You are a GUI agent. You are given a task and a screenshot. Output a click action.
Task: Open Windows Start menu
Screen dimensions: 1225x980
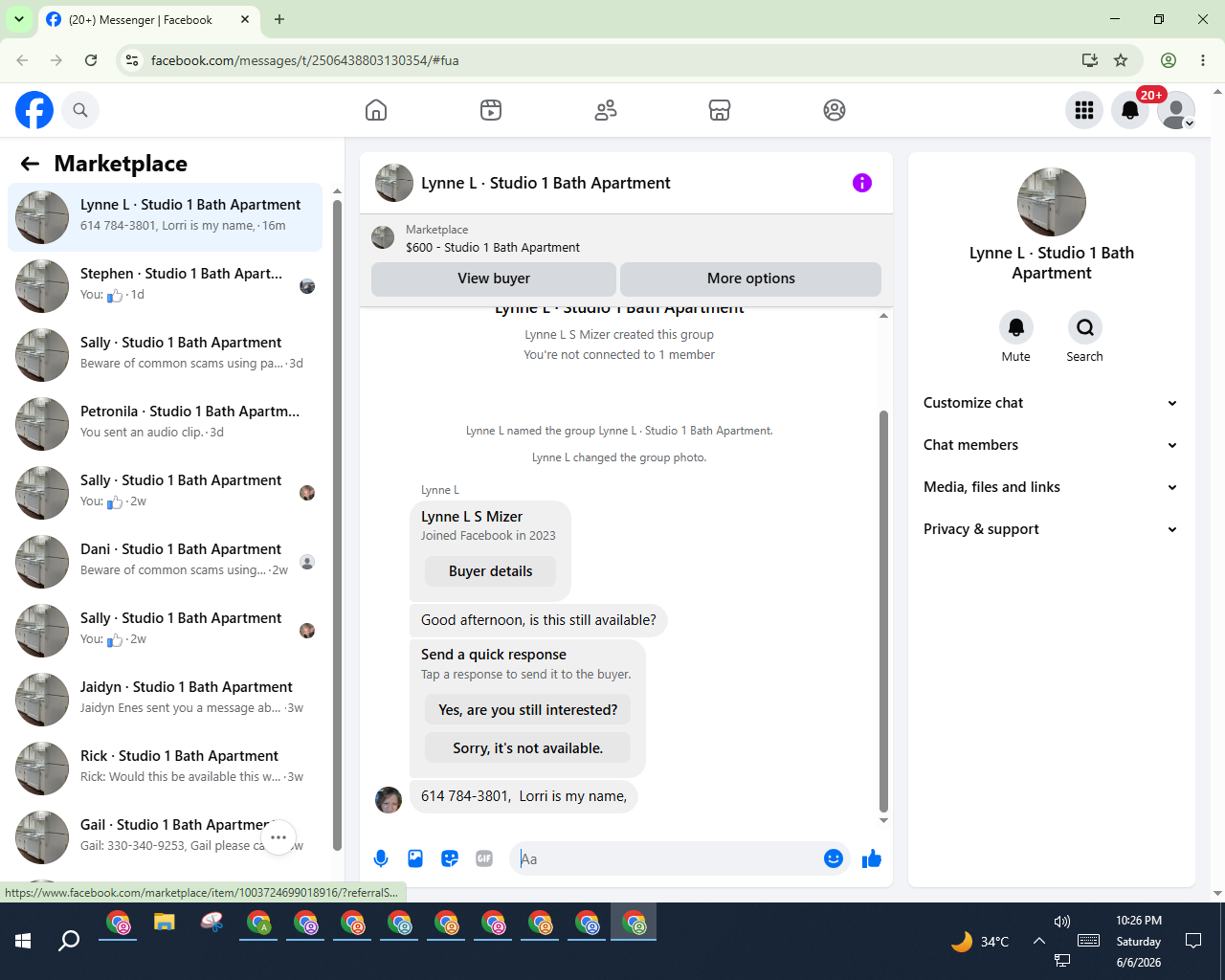pos(23,941)
